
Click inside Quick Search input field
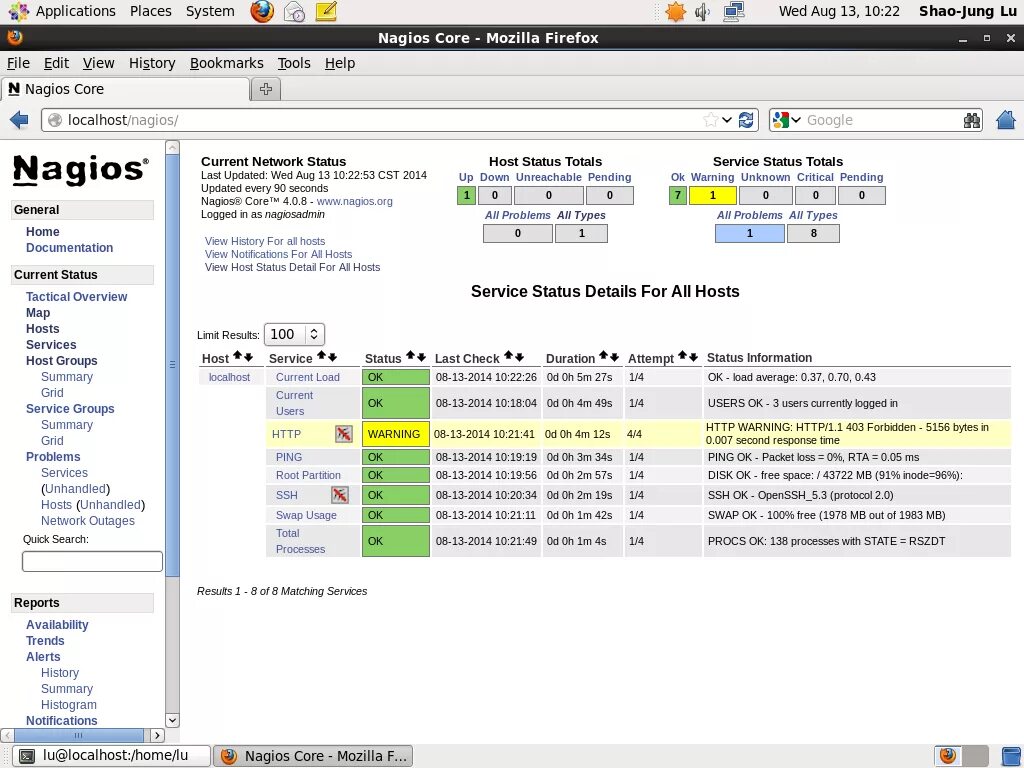point(92,562)
